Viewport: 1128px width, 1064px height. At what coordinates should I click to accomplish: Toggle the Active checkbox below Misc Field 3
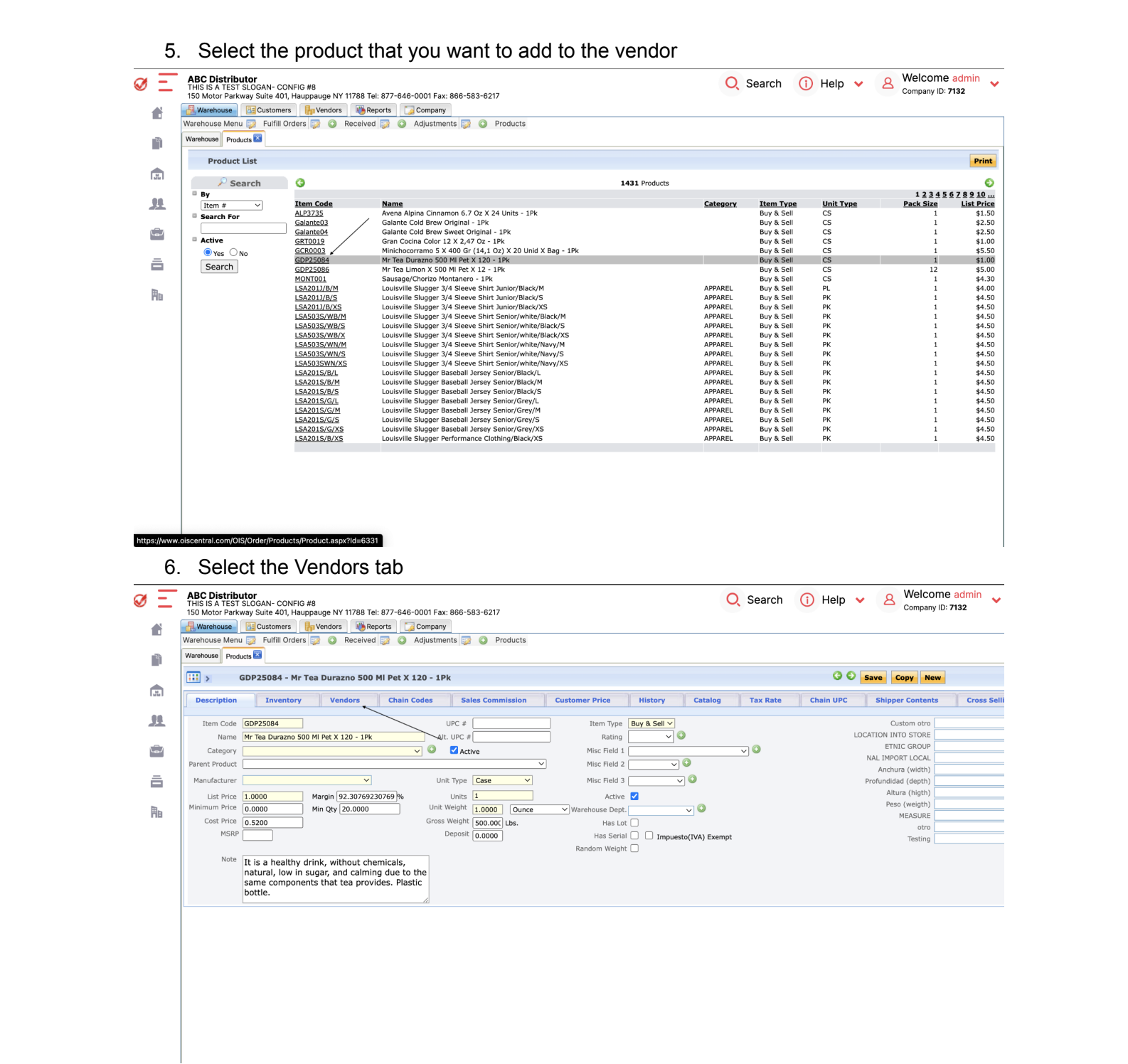pyautogui.click(x=634, y=797)
